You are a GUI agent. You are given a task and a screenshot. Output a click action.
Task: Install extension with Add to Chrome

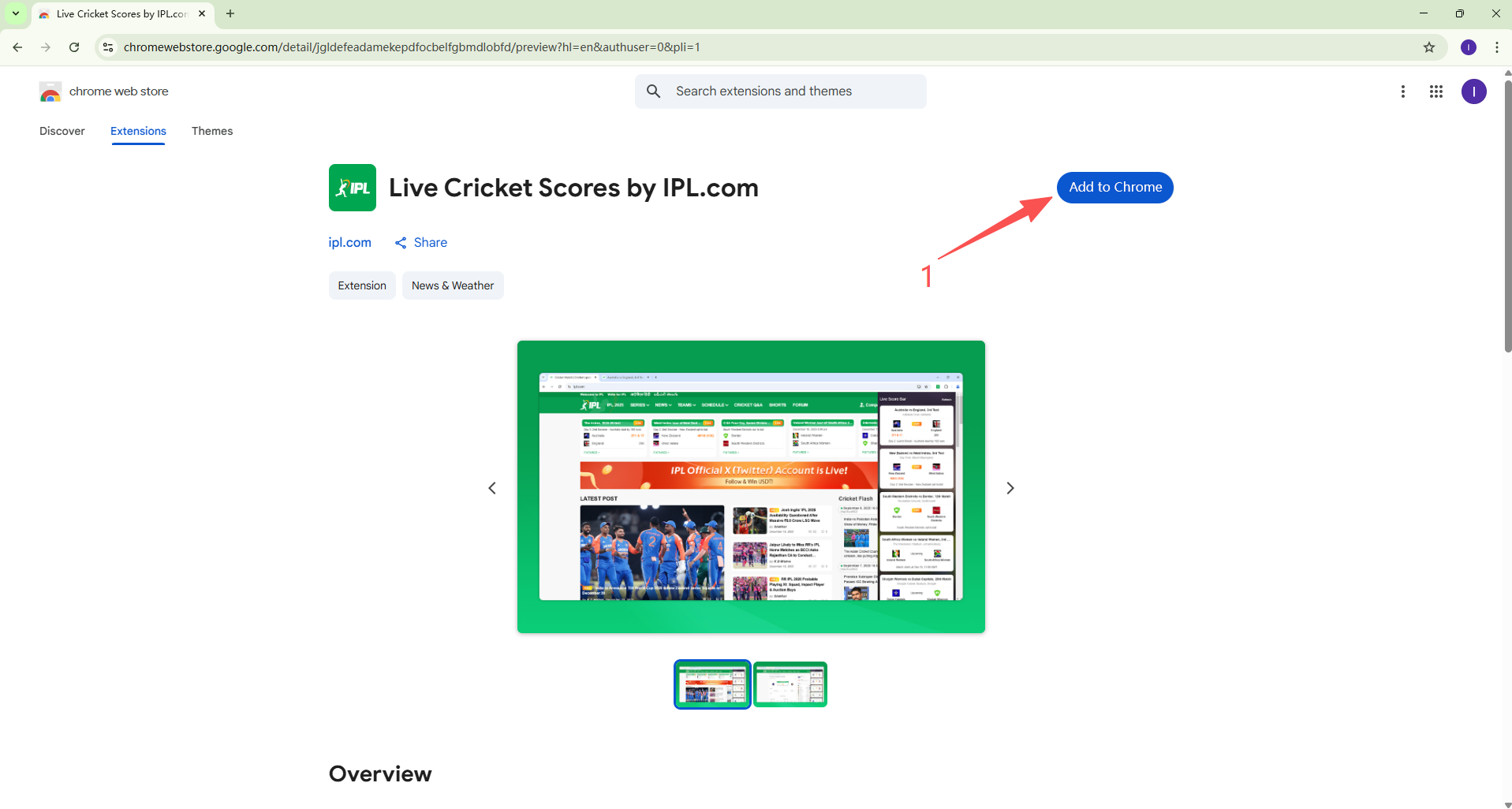click(1114, 188)
